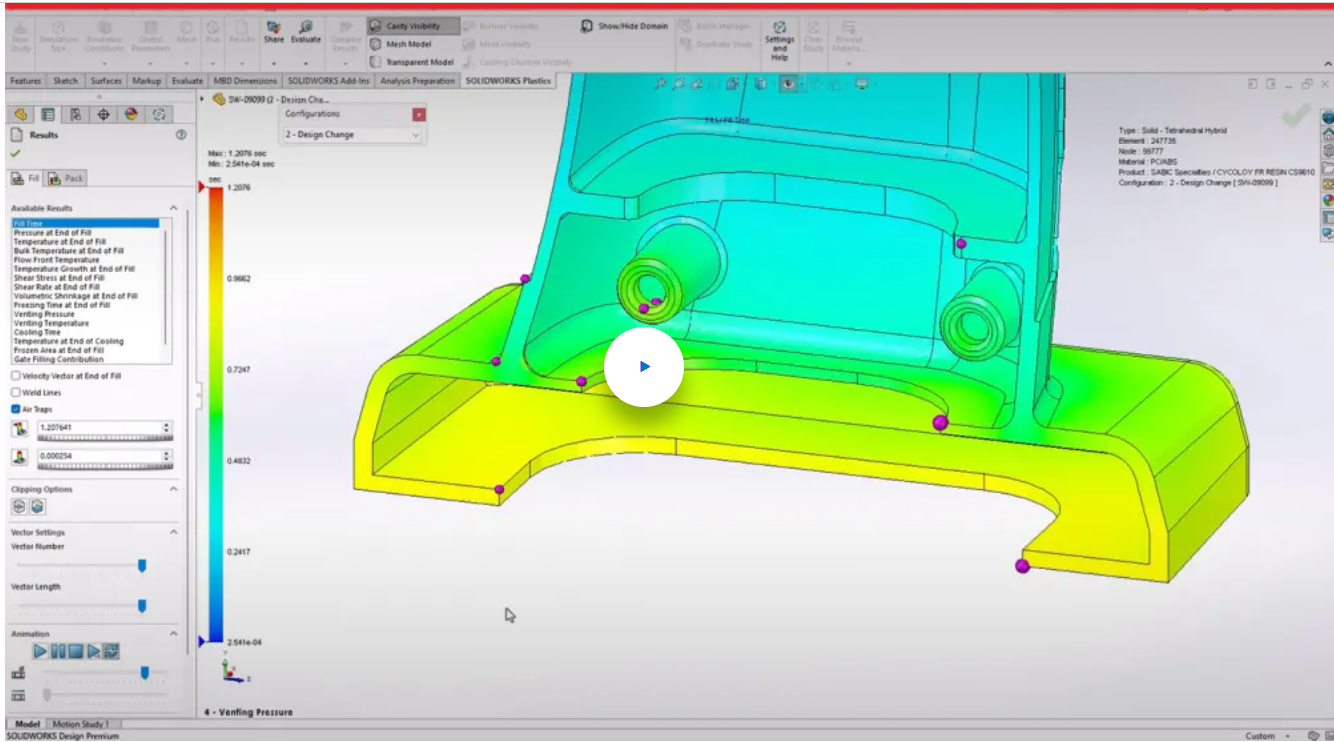Open the Evaluate tool
This screenshot has width=1334, height=742.
coord(305,30)
